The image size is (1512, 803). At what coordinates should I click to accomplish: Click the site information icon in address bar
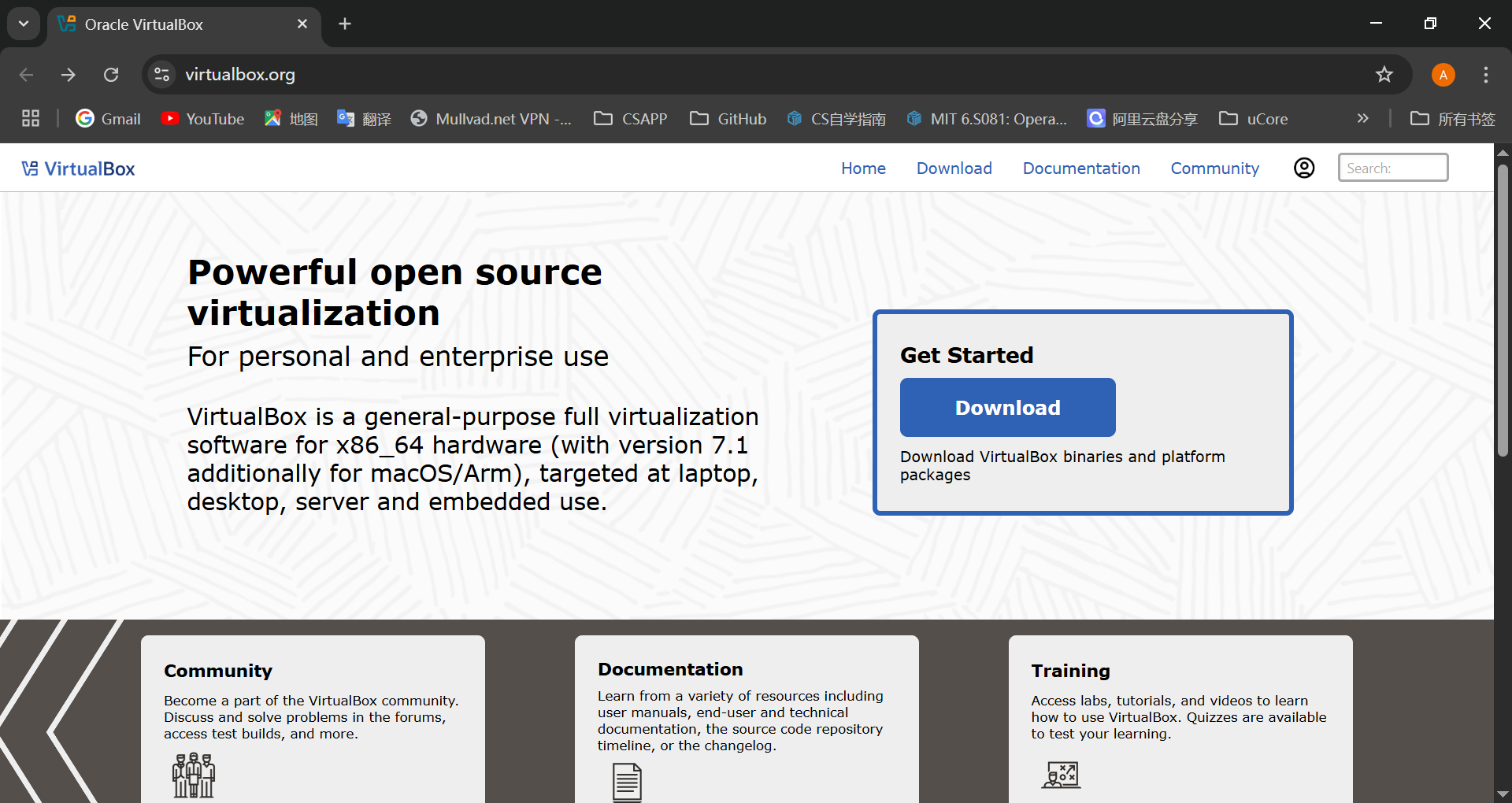tap(162, 75)
